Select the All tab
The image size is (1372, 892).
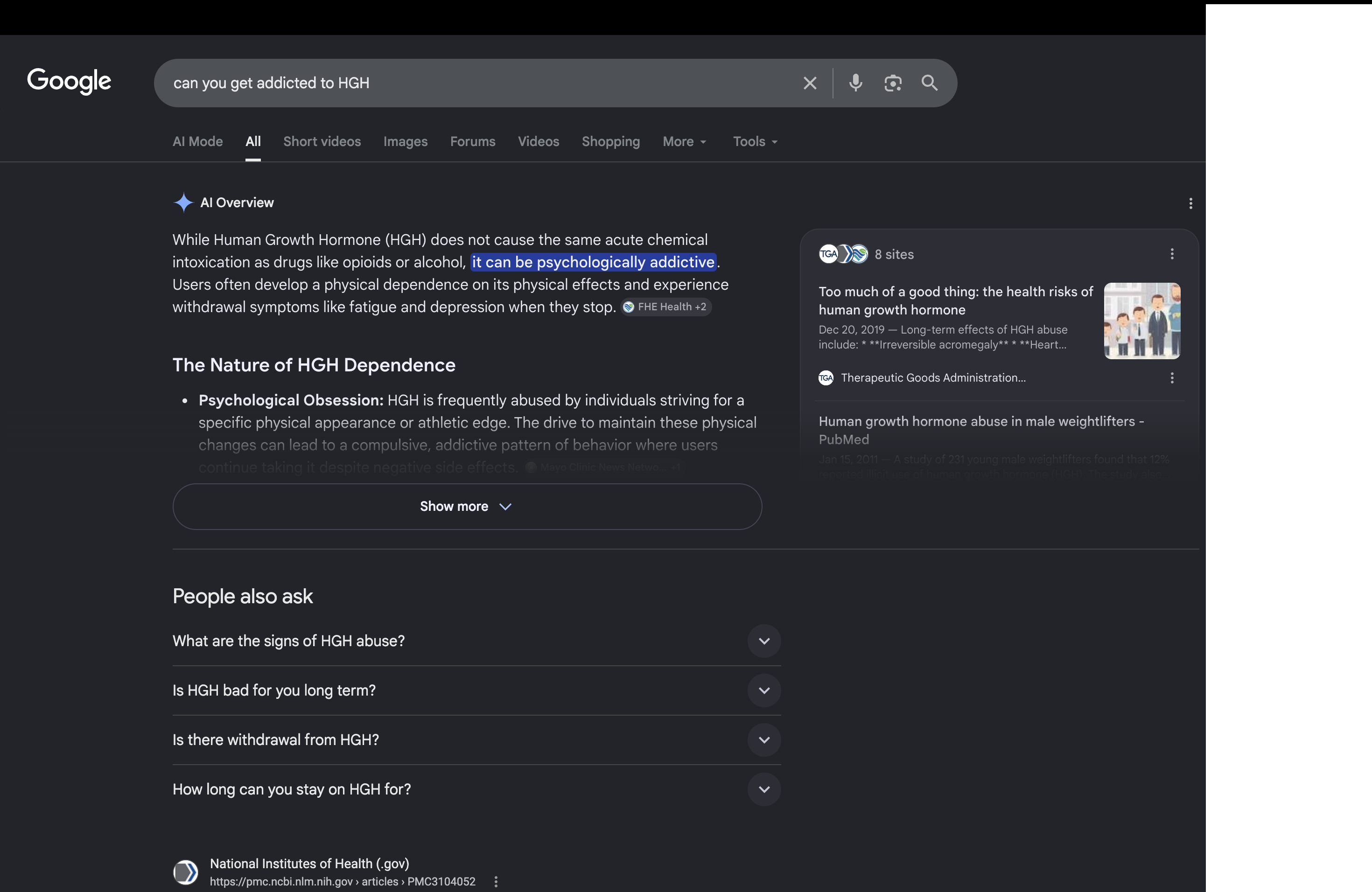(x=253, y=142)
